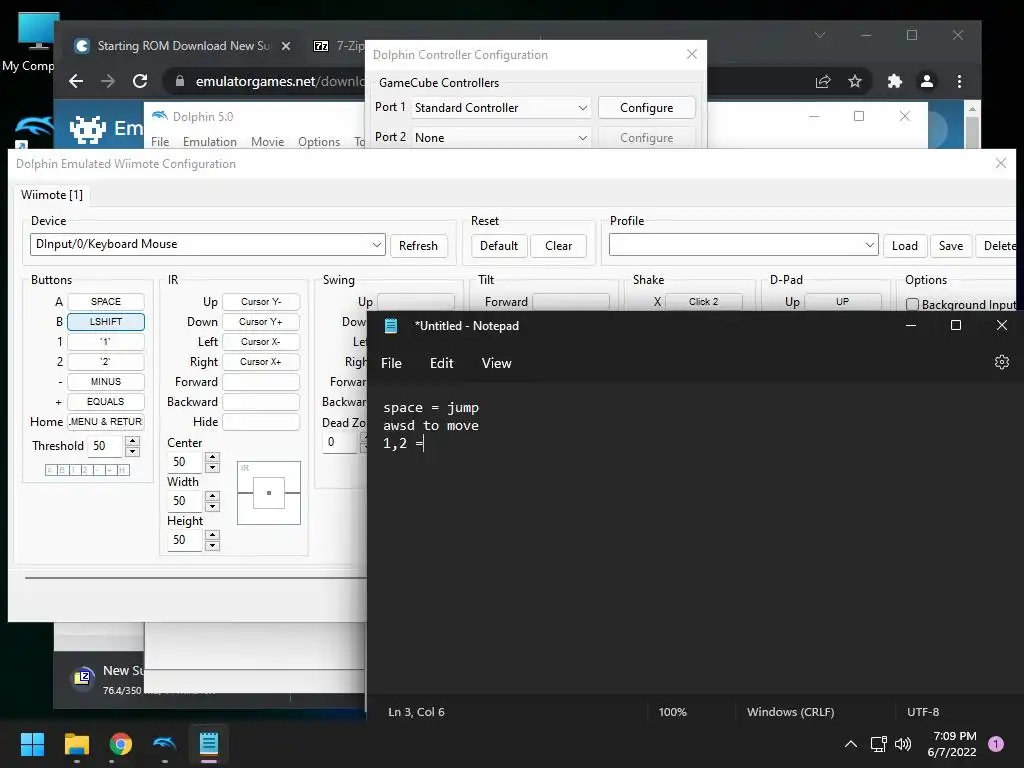
Task: Open Port 2 None dropdown
Action: tap(500, 138)
